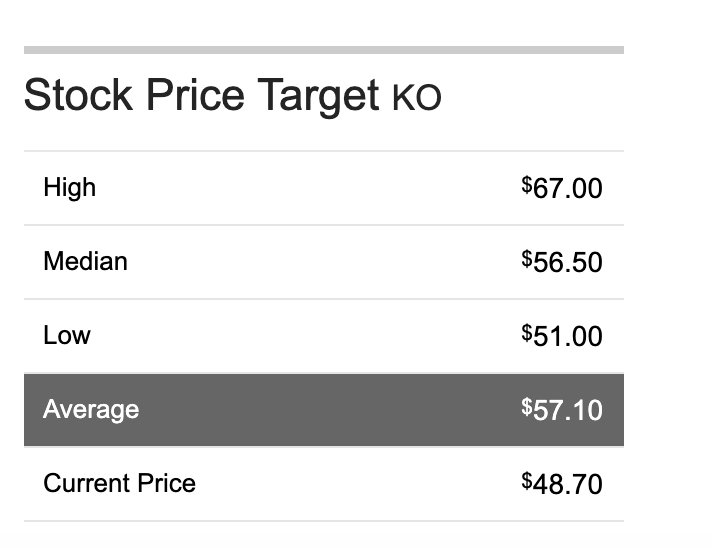
Task: Click the divider line above the High row
Action: coord(324,151)
